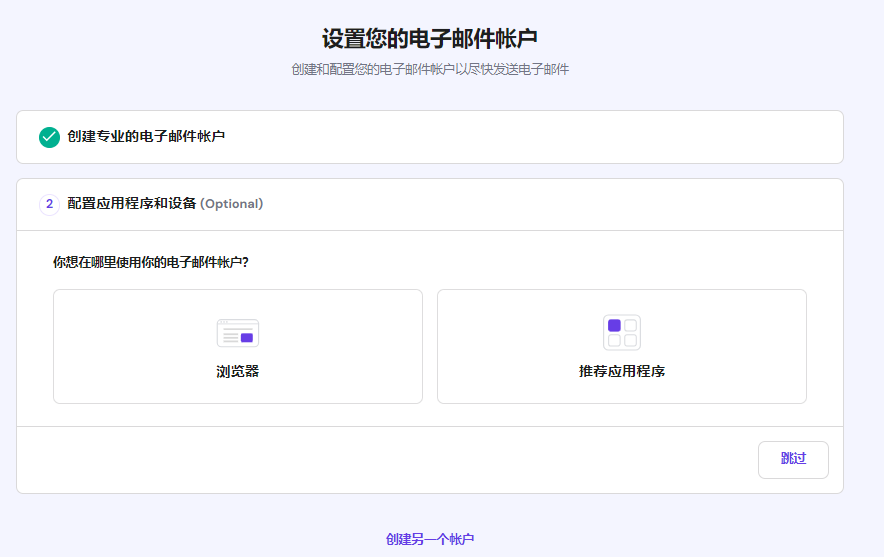Screen dimensions: 884x557
Task: Click the purple block inside browser icon
Action: tap(246, 338)
